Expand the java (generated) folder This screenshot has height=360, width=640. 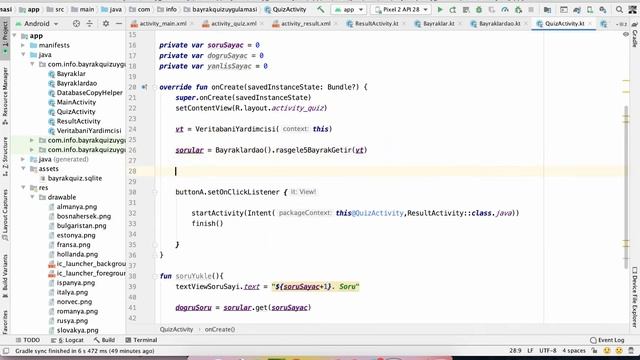[23, 159]
